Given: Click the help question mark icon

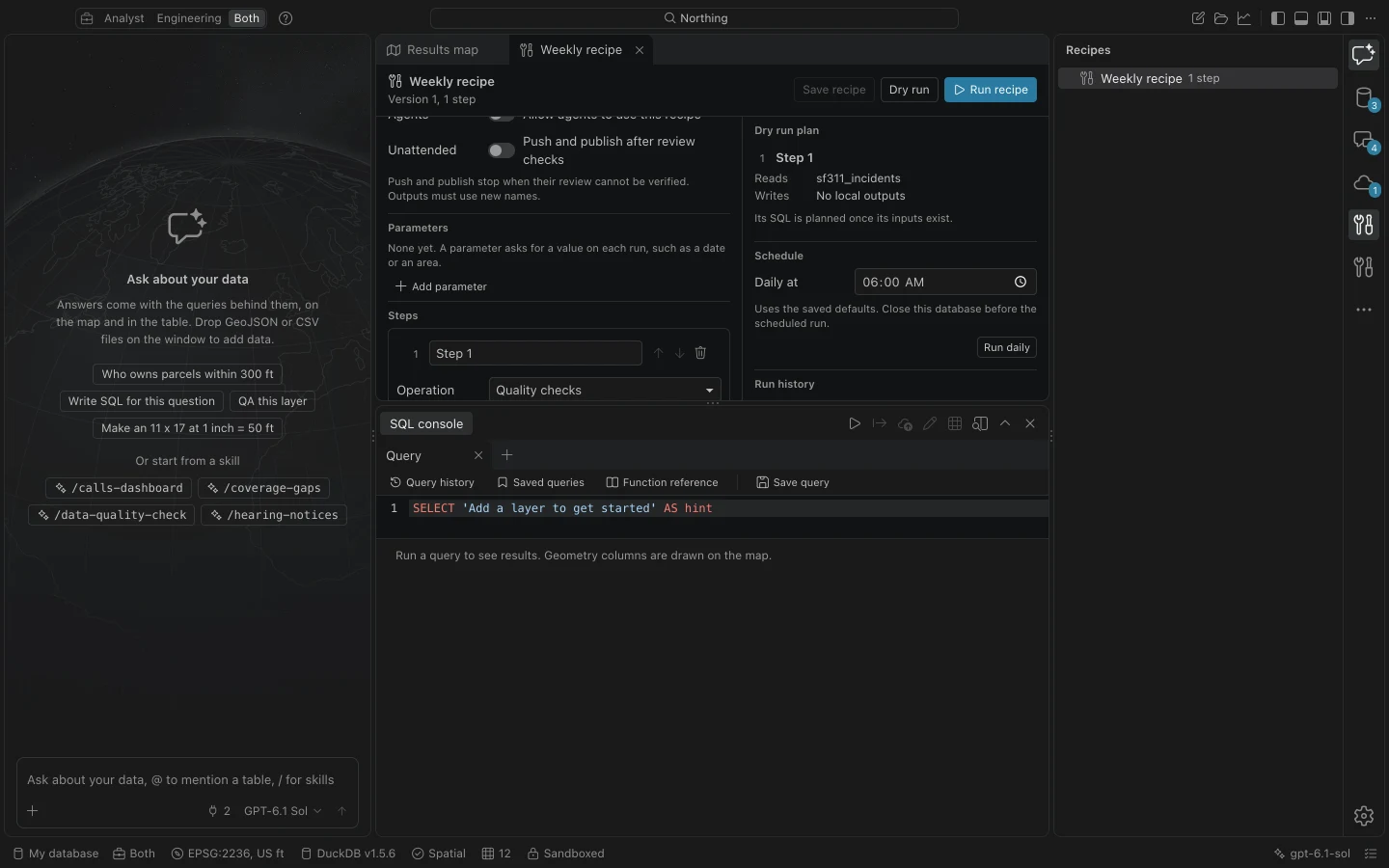Looking at the screenshot, I should point(286,18).
